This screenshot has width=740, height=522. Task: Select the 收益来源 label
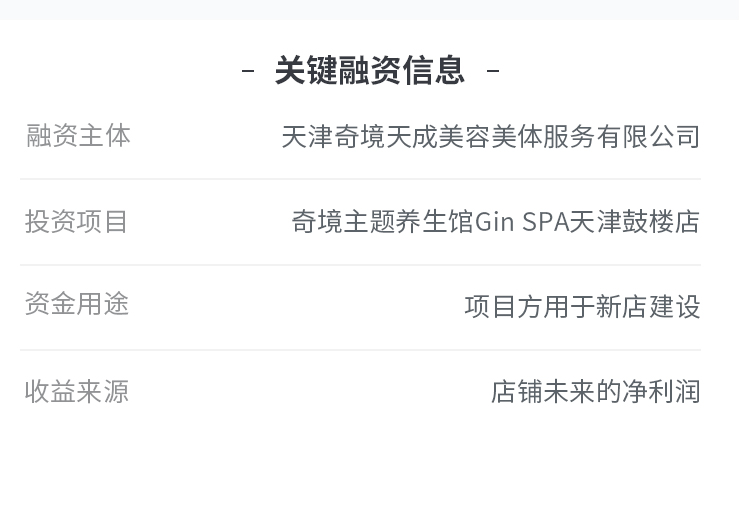(x=76, y=391)
